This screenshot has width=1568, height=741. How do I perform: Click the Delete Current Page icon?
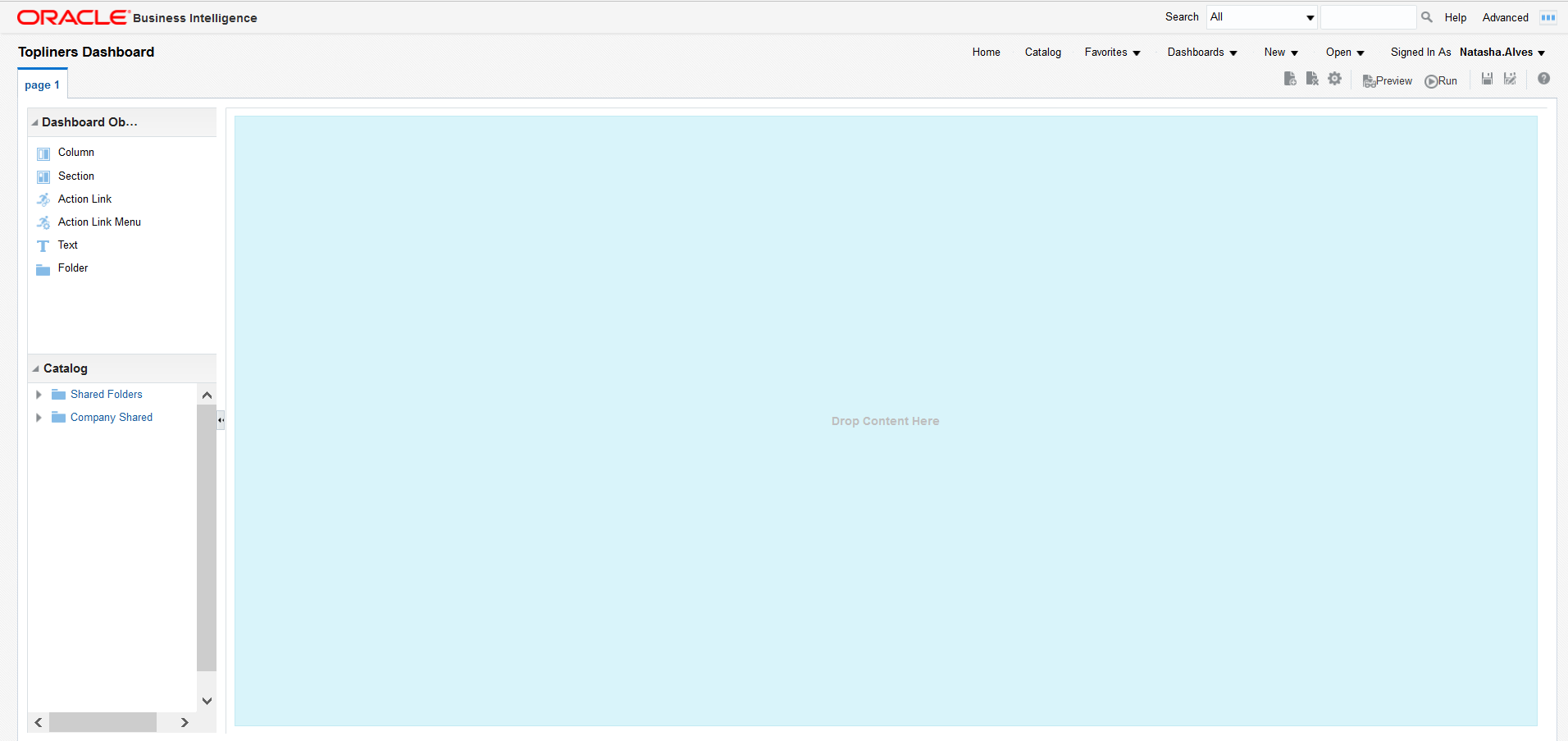click(x=1312, y=79)
